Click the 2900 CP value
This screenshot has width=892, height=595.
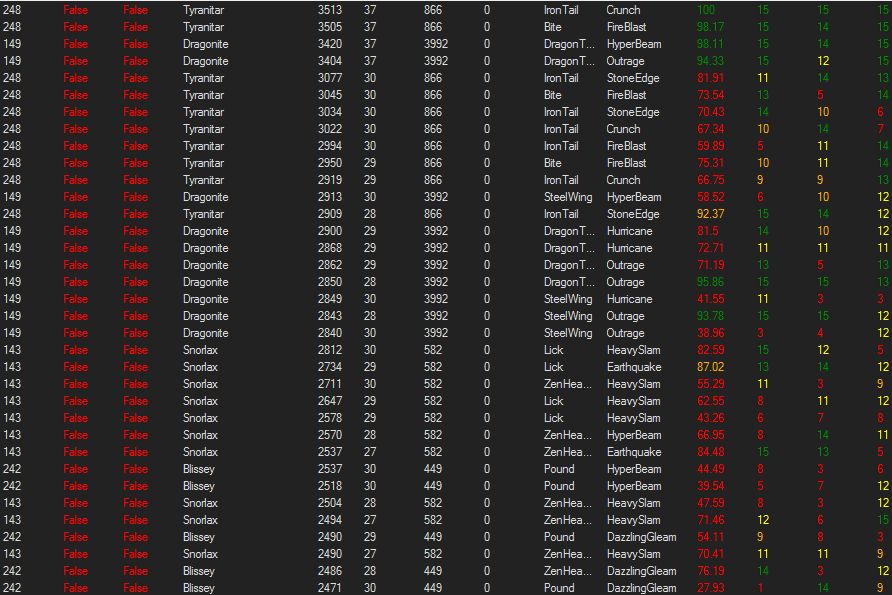329,232
